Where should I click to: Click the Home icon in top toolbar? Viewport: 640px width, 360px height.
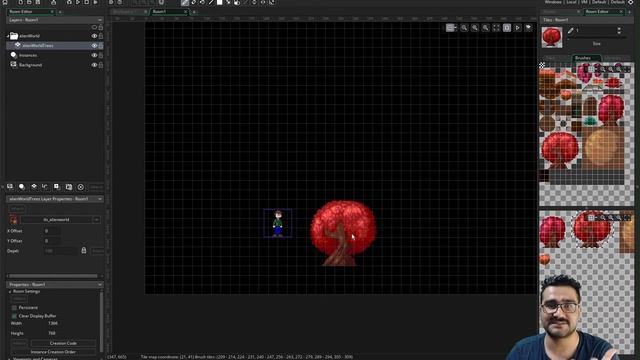(4, 2)
